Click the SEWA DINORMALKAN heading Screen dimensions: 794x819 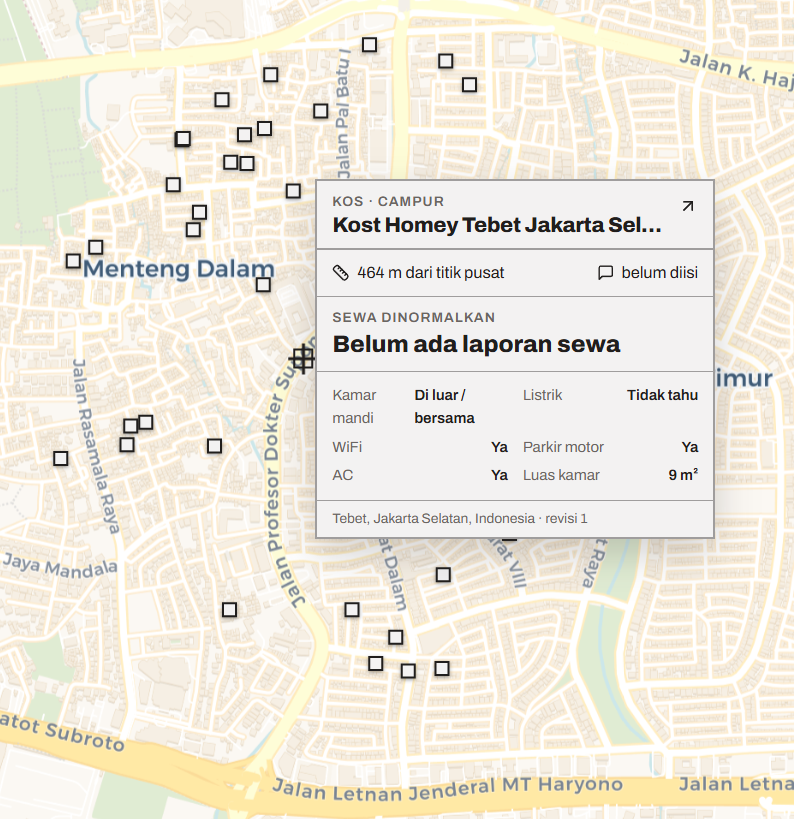[414, 318]
